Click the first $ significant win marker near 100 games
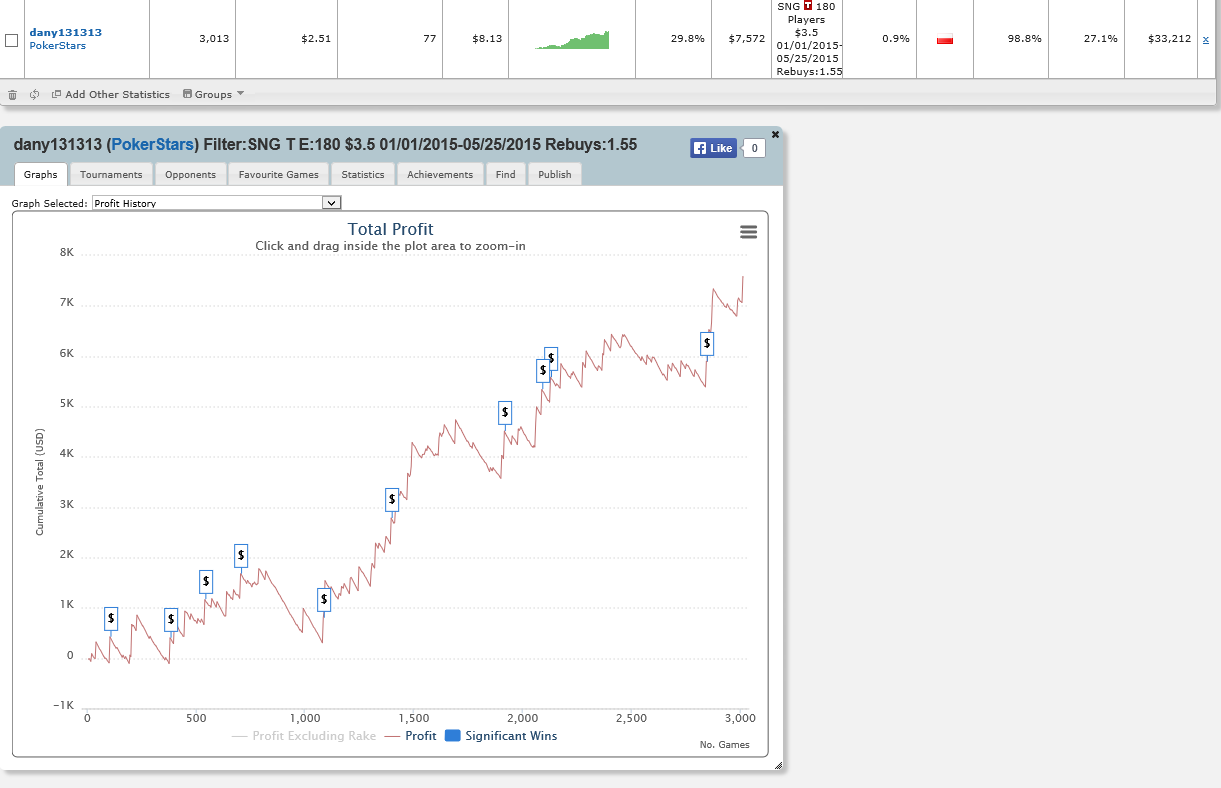The image size is (1221, 788). coord(111,619)
